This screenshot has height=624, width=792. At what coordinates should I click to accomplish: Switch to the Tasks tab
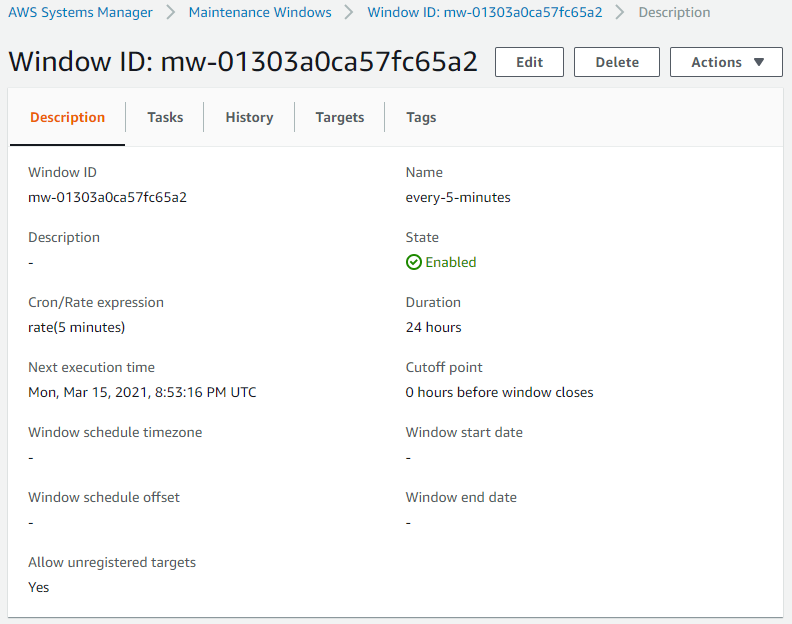165,117
